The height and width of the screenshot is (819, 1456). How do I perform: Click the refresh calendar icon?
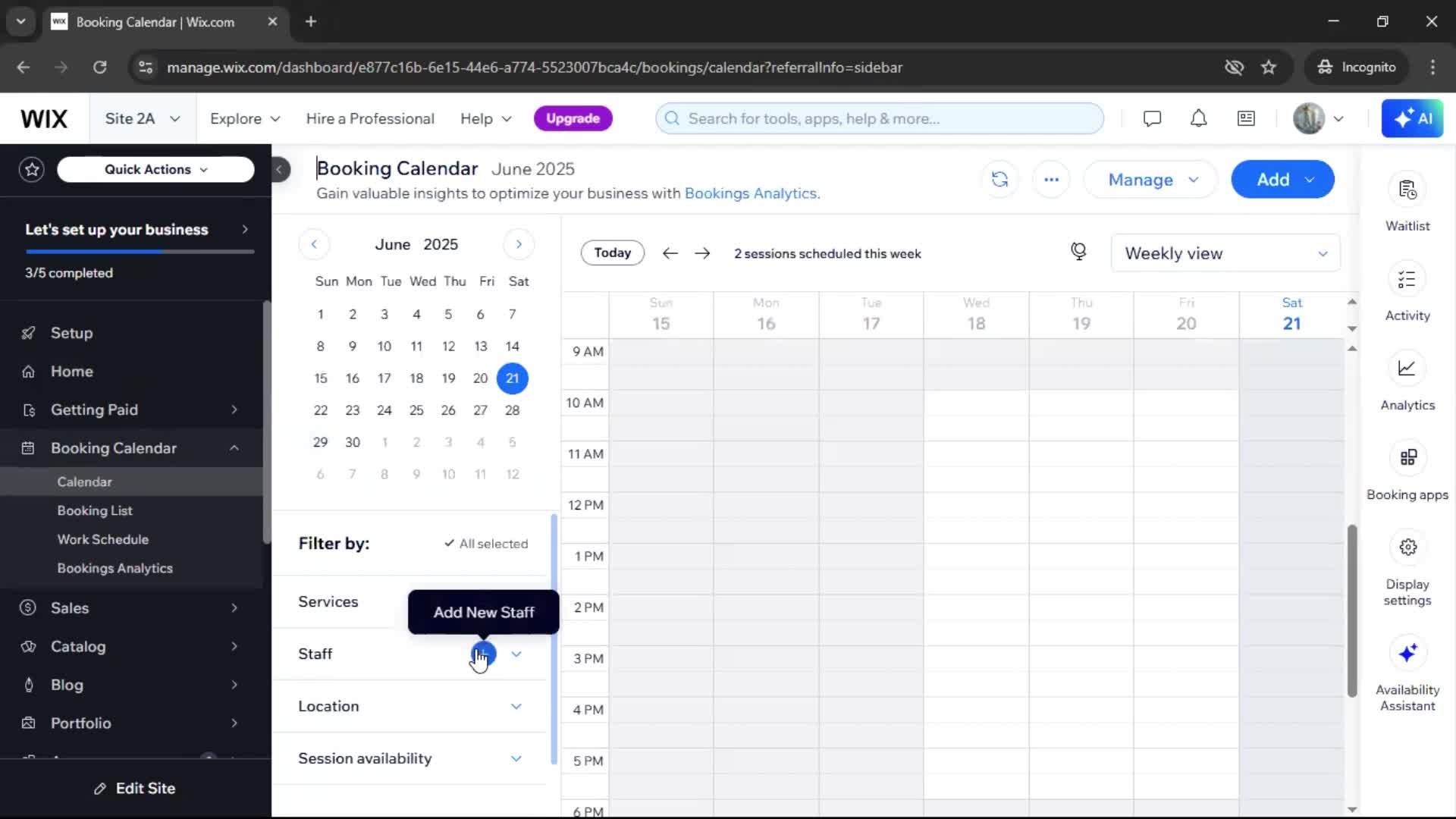pos(999,180)
